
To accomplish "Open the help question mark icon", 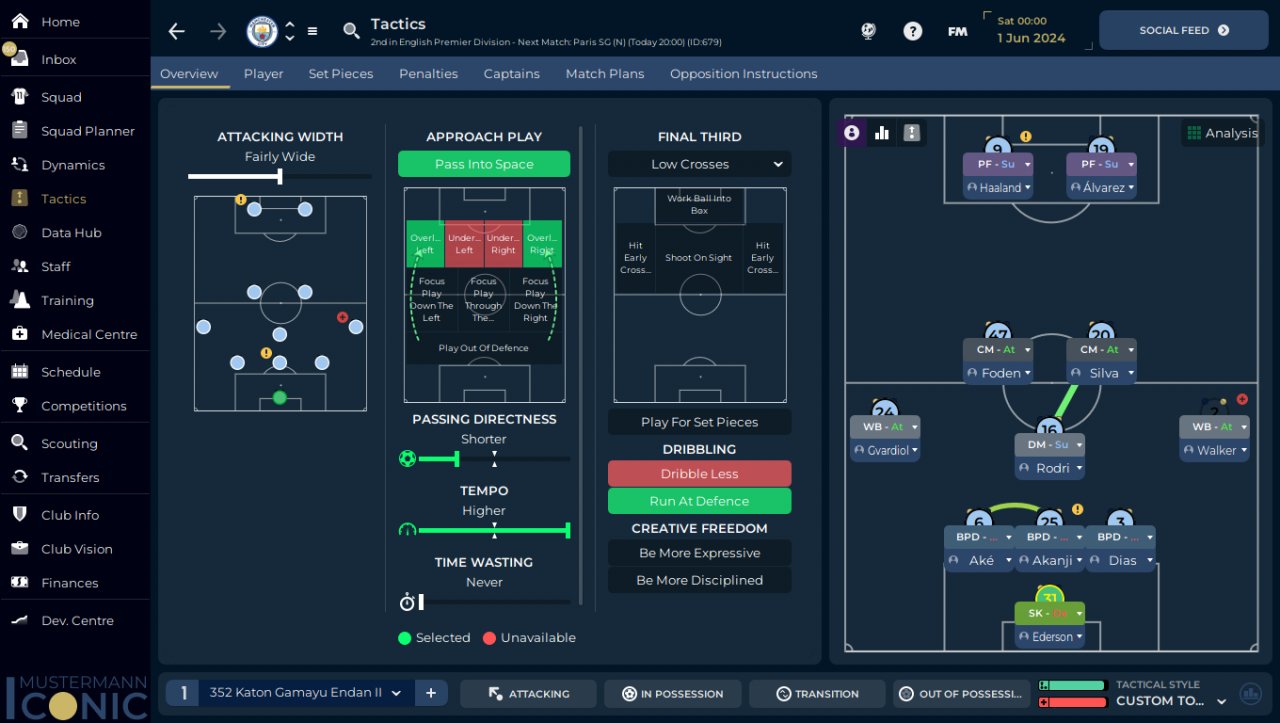I will 912,31.
